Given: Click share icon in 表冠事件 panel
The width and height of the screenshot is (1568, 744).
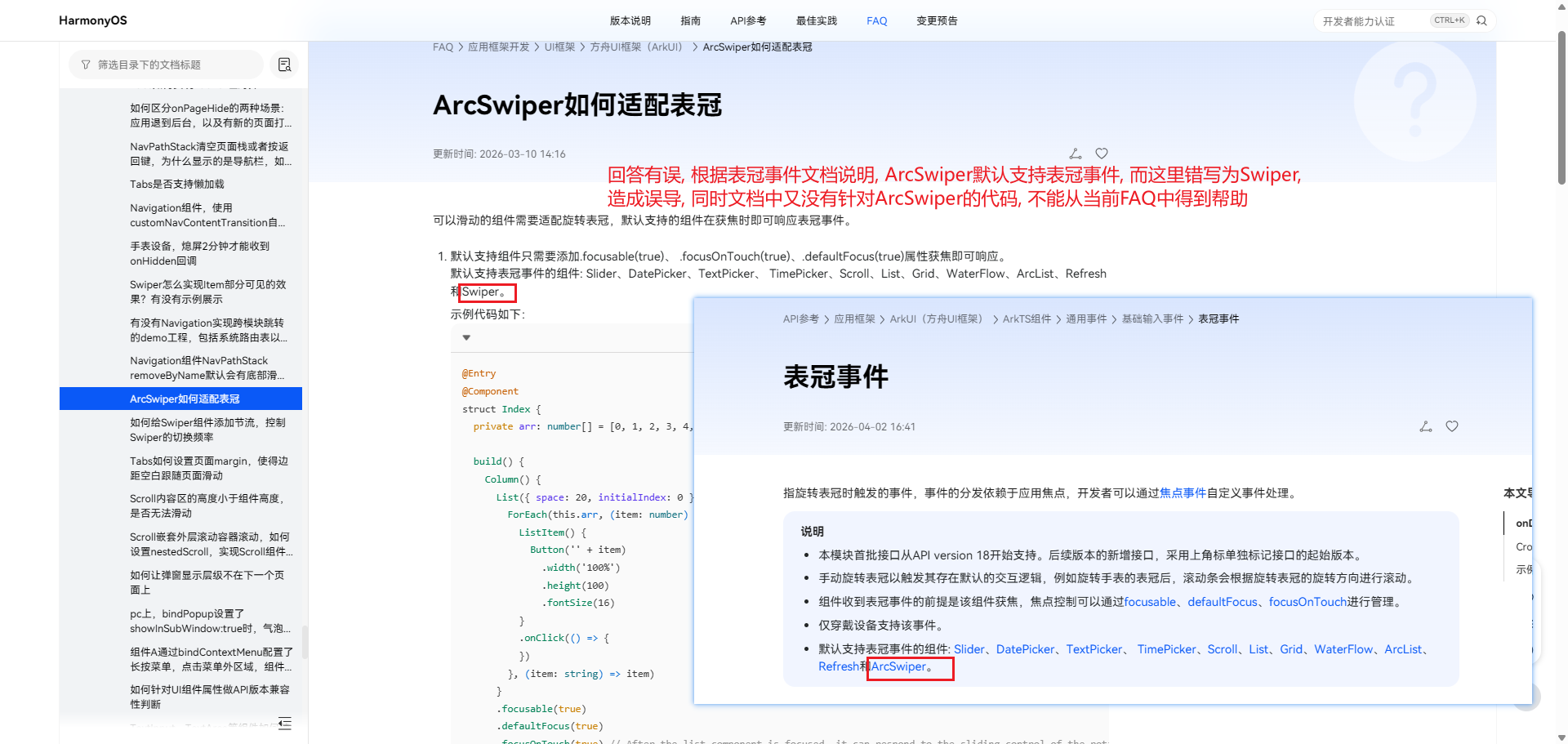Looking at the screenshot, I should [x=1426, y=426].
